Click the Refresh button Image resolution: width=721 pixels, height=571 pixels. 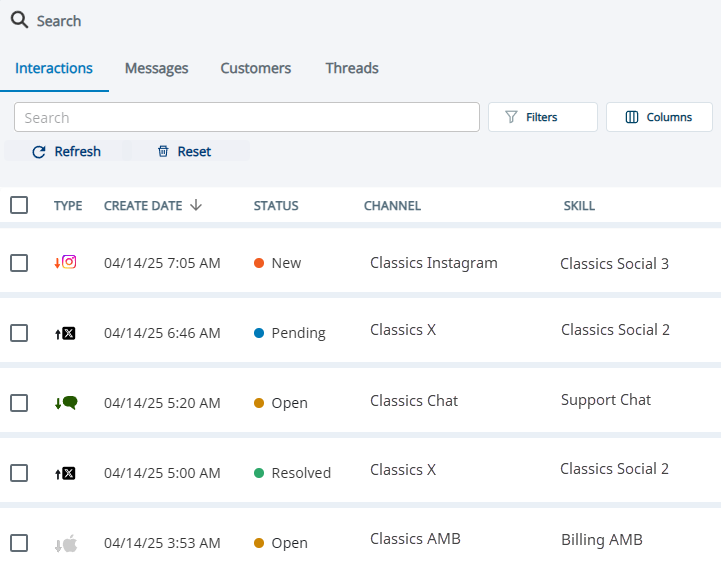[66, 151]
